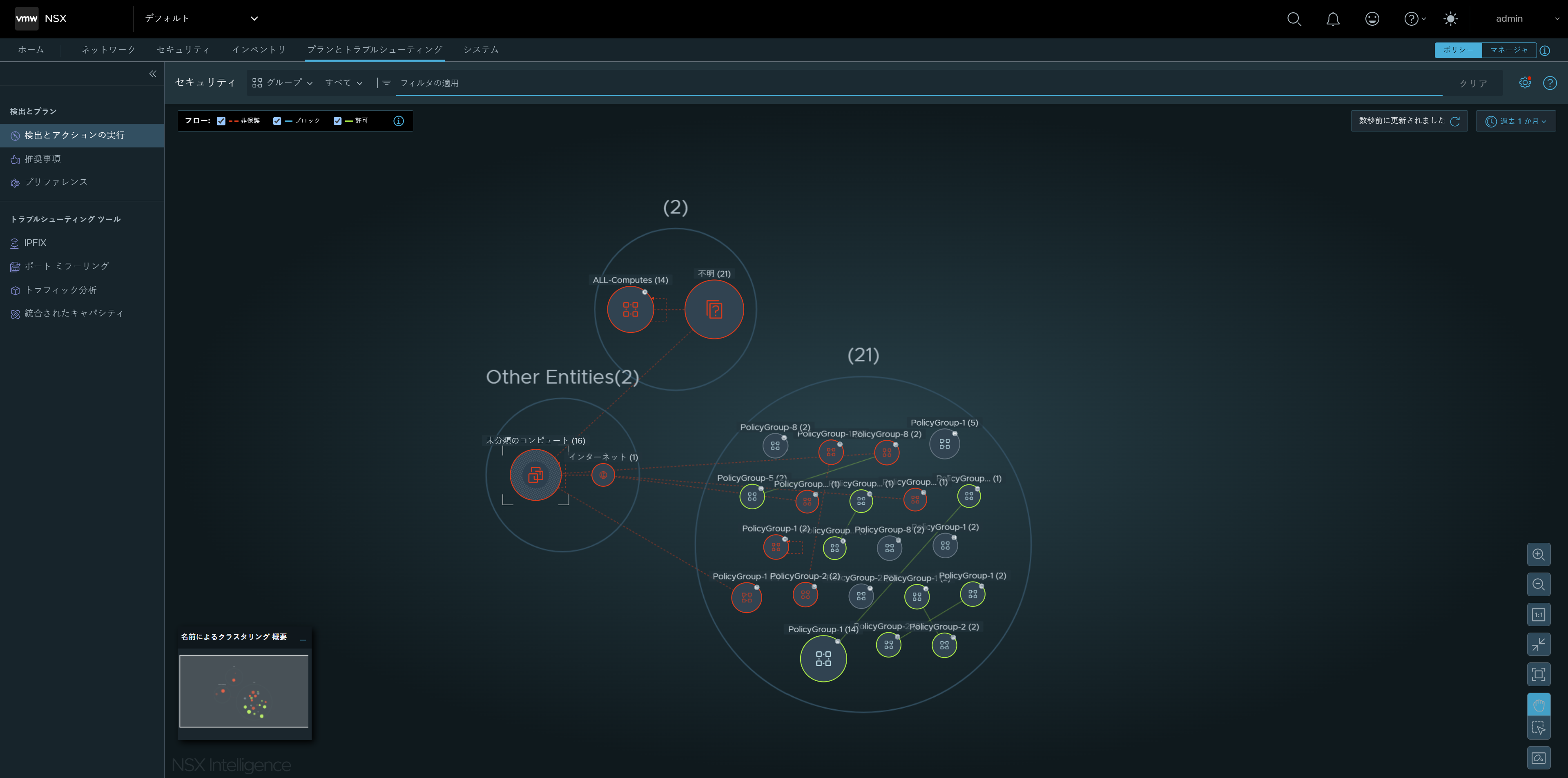Open the セキュリティ tab
Image resolution: width=1568 pixels, height=778 pixels.
click(x=183, y=49)
